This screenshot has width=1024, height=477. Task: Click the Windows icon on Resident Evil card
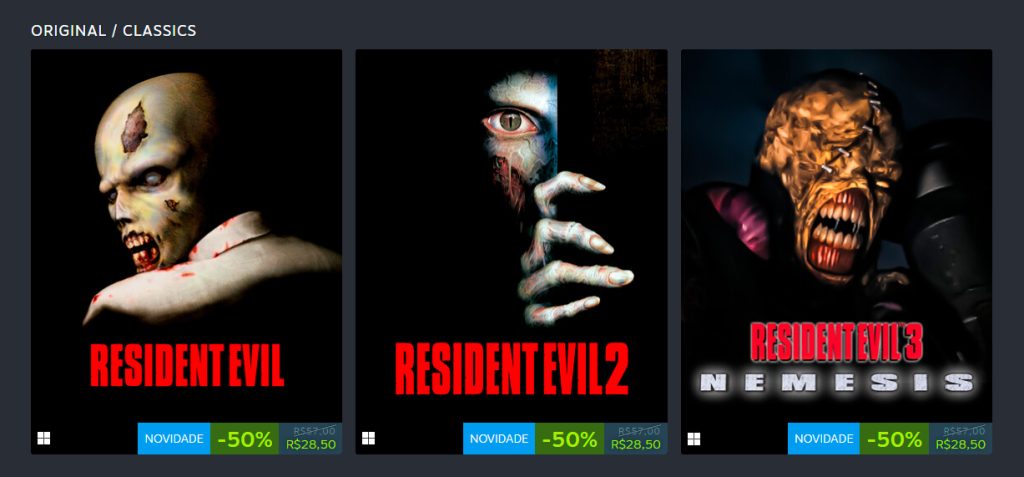click(44, 438)
